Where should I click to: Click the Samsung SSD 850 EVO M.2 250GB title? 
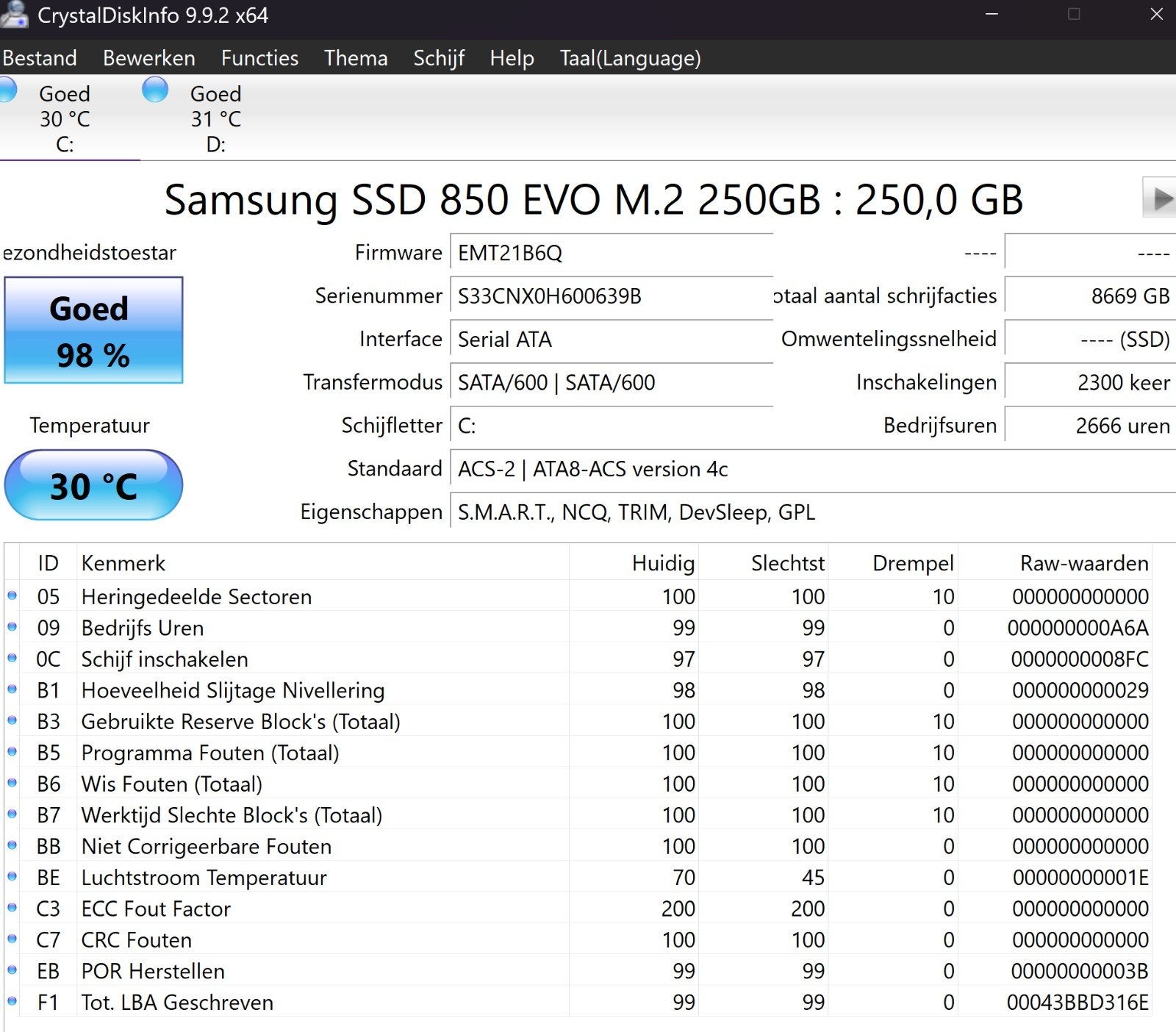pos(593,199)
